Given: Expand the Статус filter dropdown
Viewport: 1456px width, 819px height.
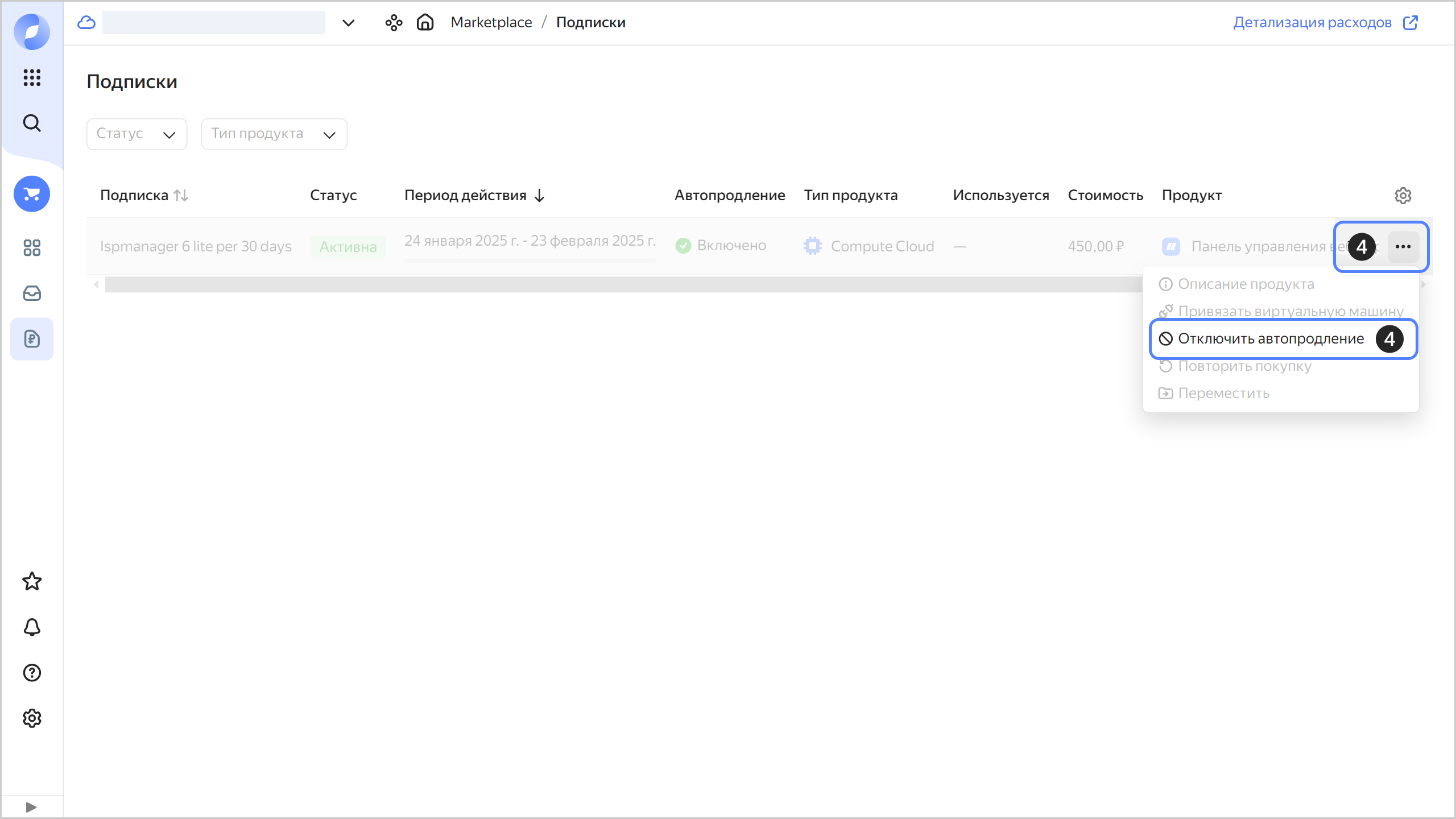Looking at the screenshot, I should [x=136, y=134].
